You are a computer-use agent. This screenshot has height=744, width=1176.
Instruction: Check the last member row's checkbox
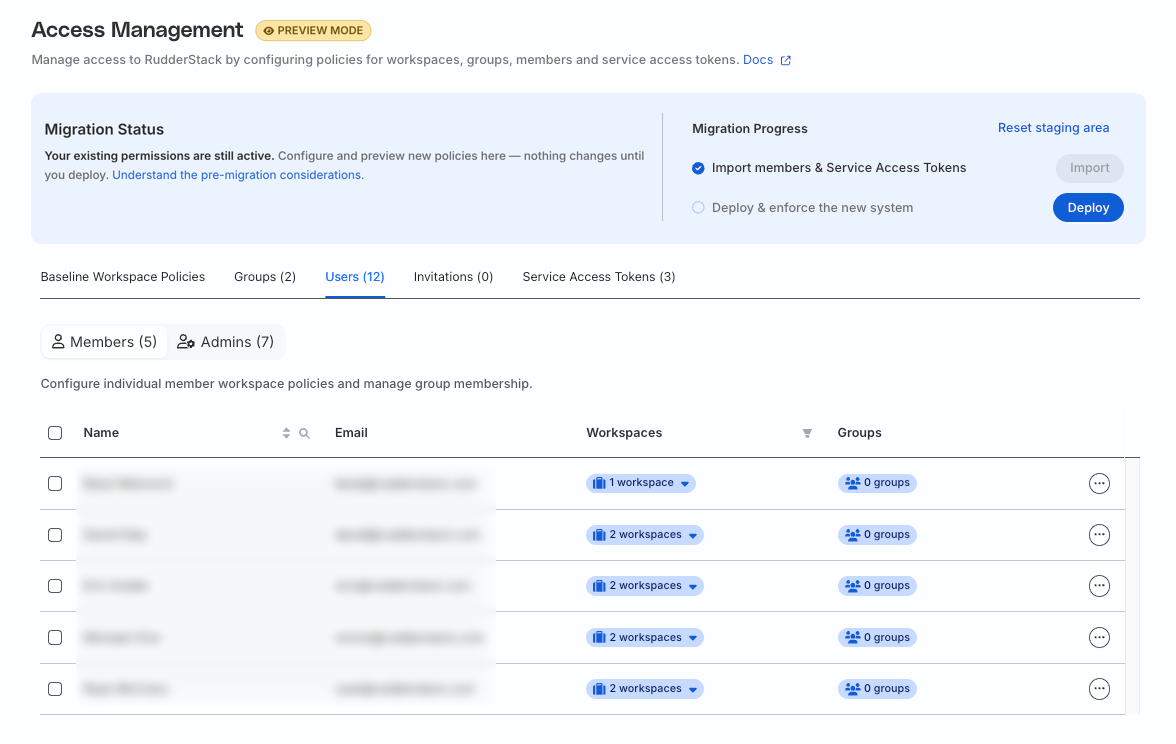(x=55, y=688)
